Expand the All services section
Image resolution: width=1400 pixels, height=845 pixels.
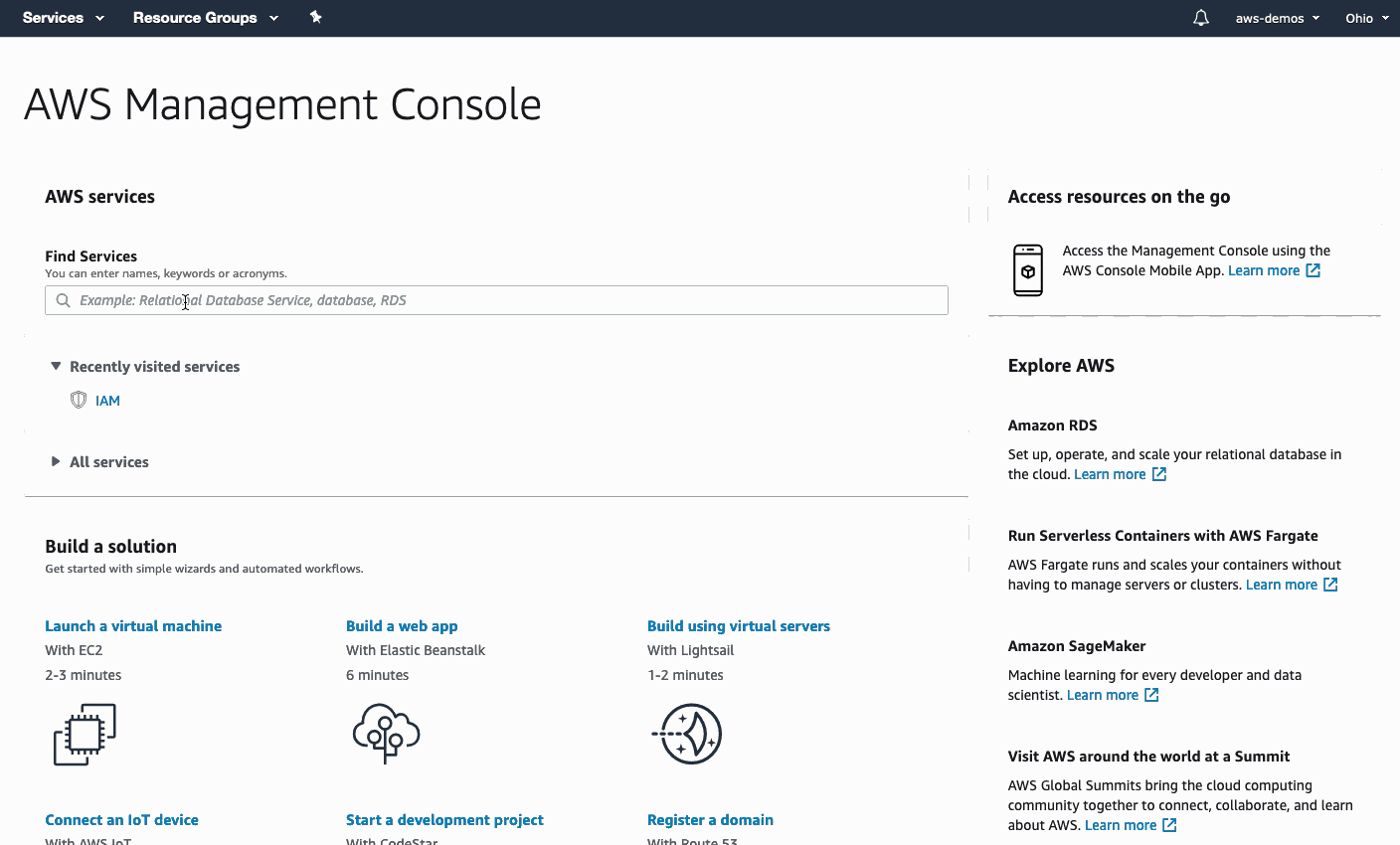(x=99, y=462)
